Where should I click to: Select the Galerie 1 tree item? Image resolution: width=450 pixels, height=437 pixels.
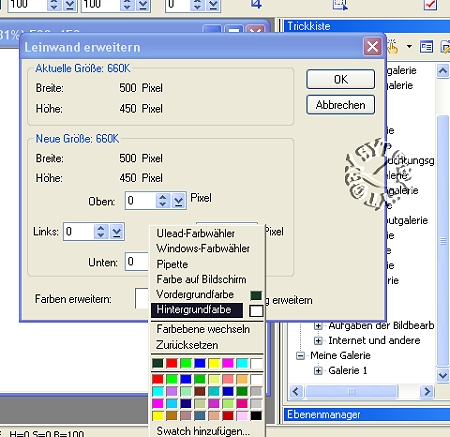pyautogui.click(x=347, y=370)
